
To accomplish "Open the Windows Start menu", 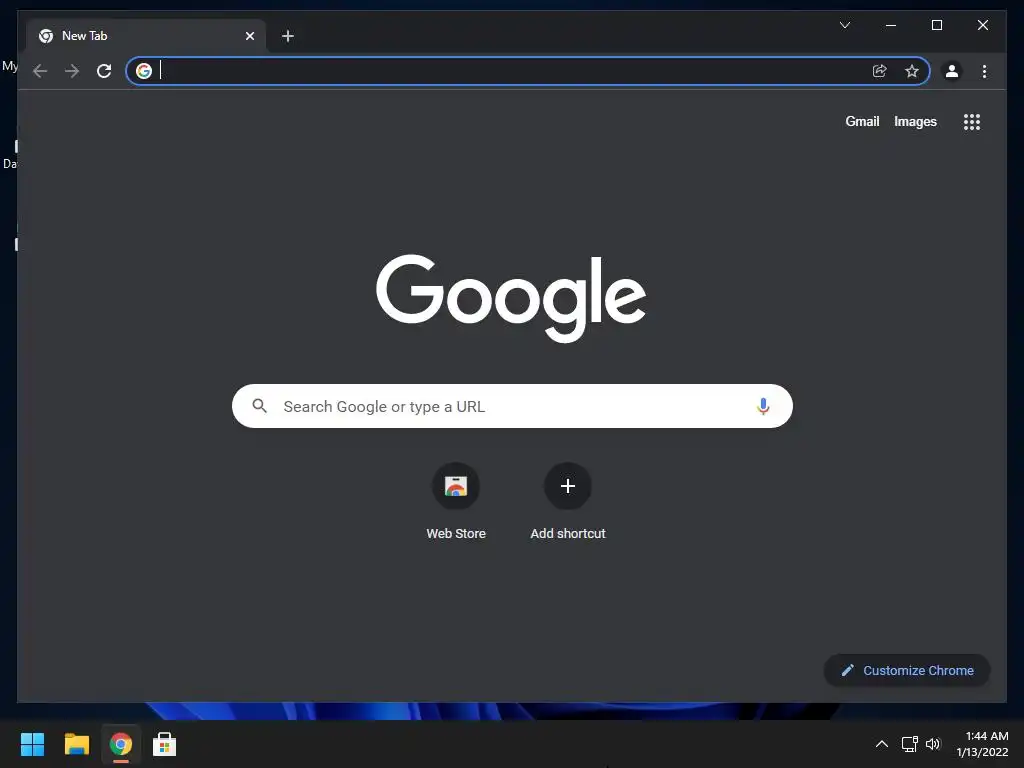I will tap(32, 744).
